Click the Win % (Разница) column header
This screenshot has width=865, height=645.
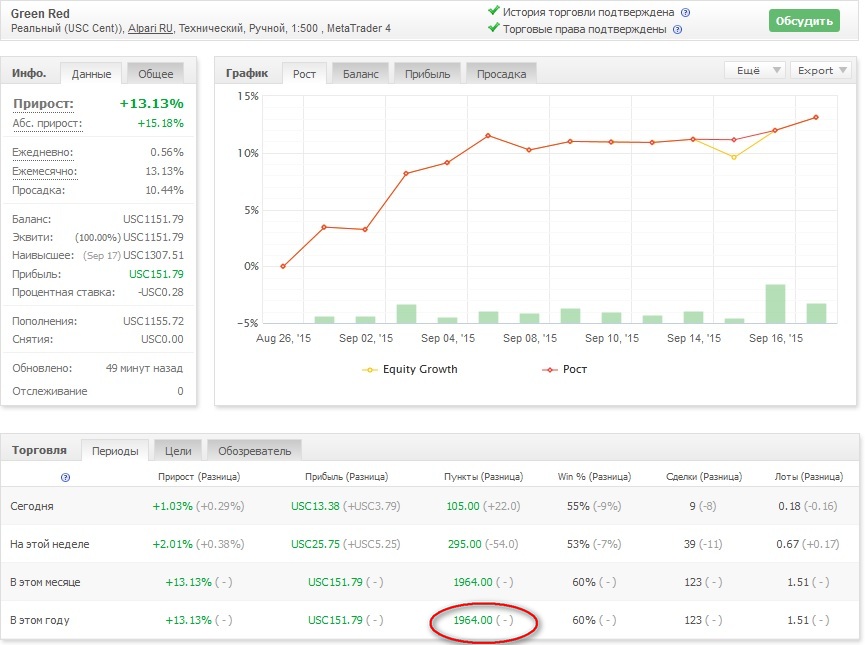click(594, 477)
